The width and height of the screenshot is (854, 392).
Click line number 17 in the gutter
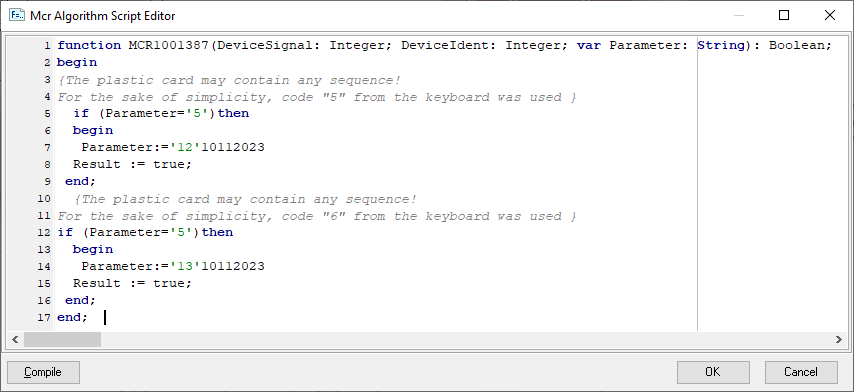tap(45, 317)
